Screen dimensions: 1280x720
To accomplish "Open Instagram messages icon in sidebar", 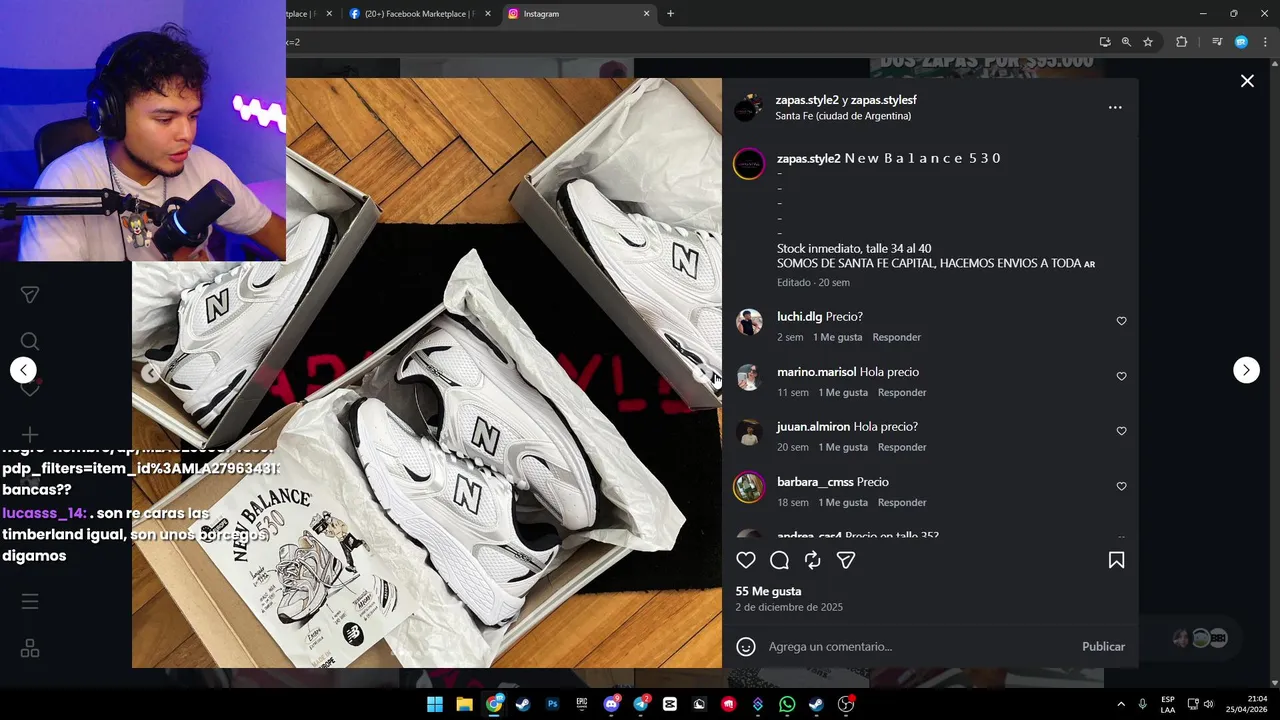I will [x=30, y=295].
